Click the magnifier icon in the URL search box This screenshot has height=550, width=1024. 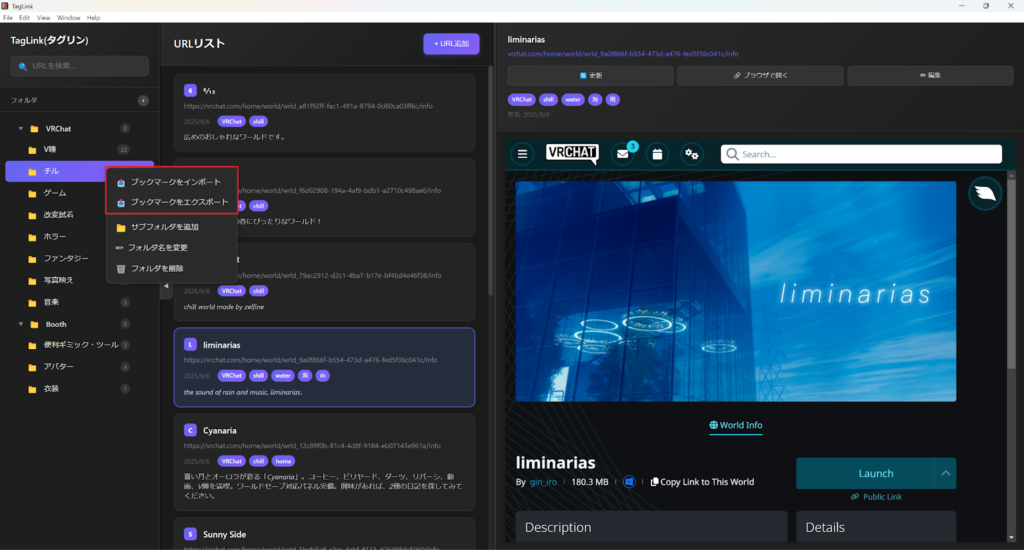tap(23, 66)
